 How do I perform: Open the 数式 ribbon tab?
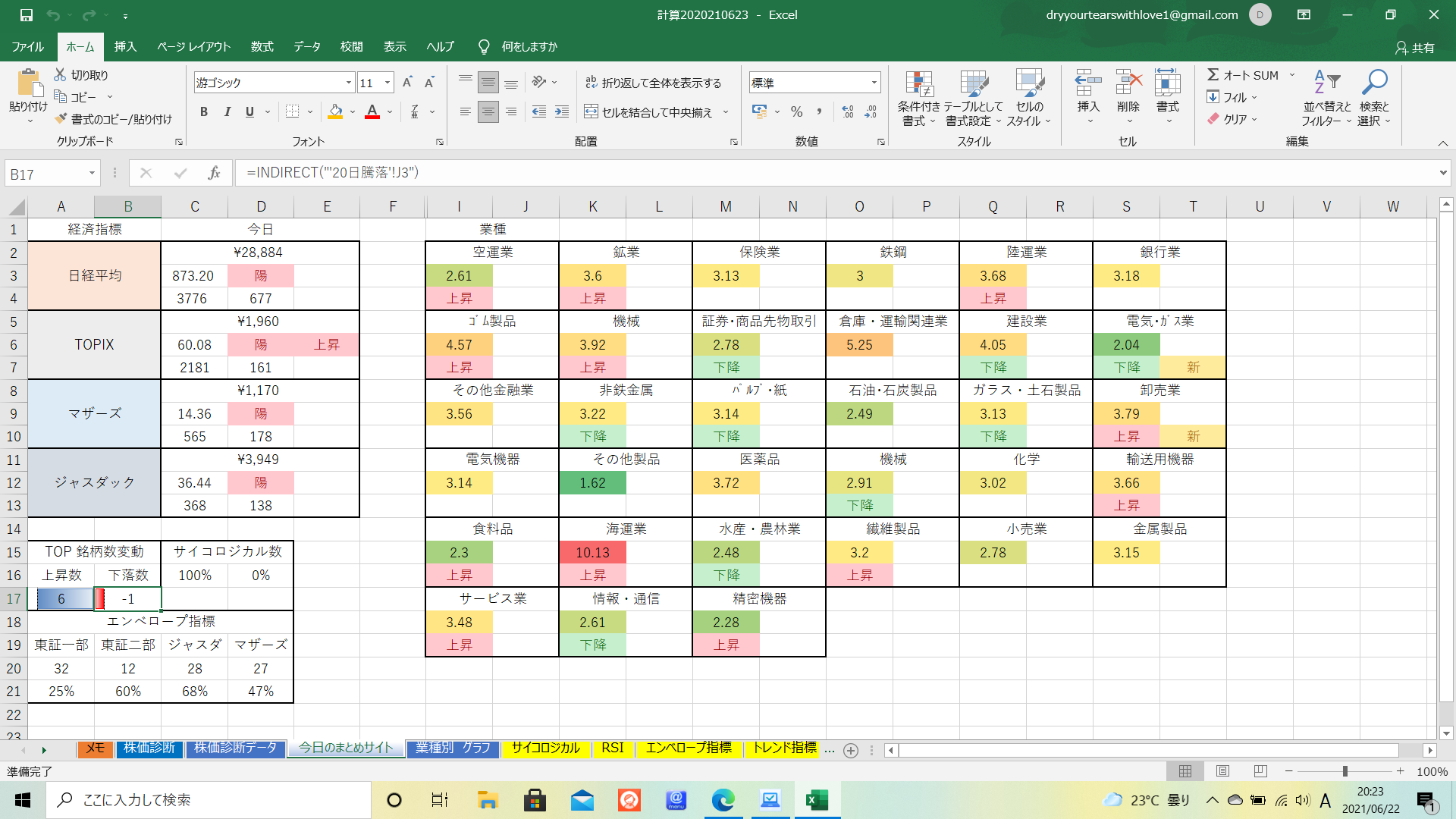click(x=262, y=47)
